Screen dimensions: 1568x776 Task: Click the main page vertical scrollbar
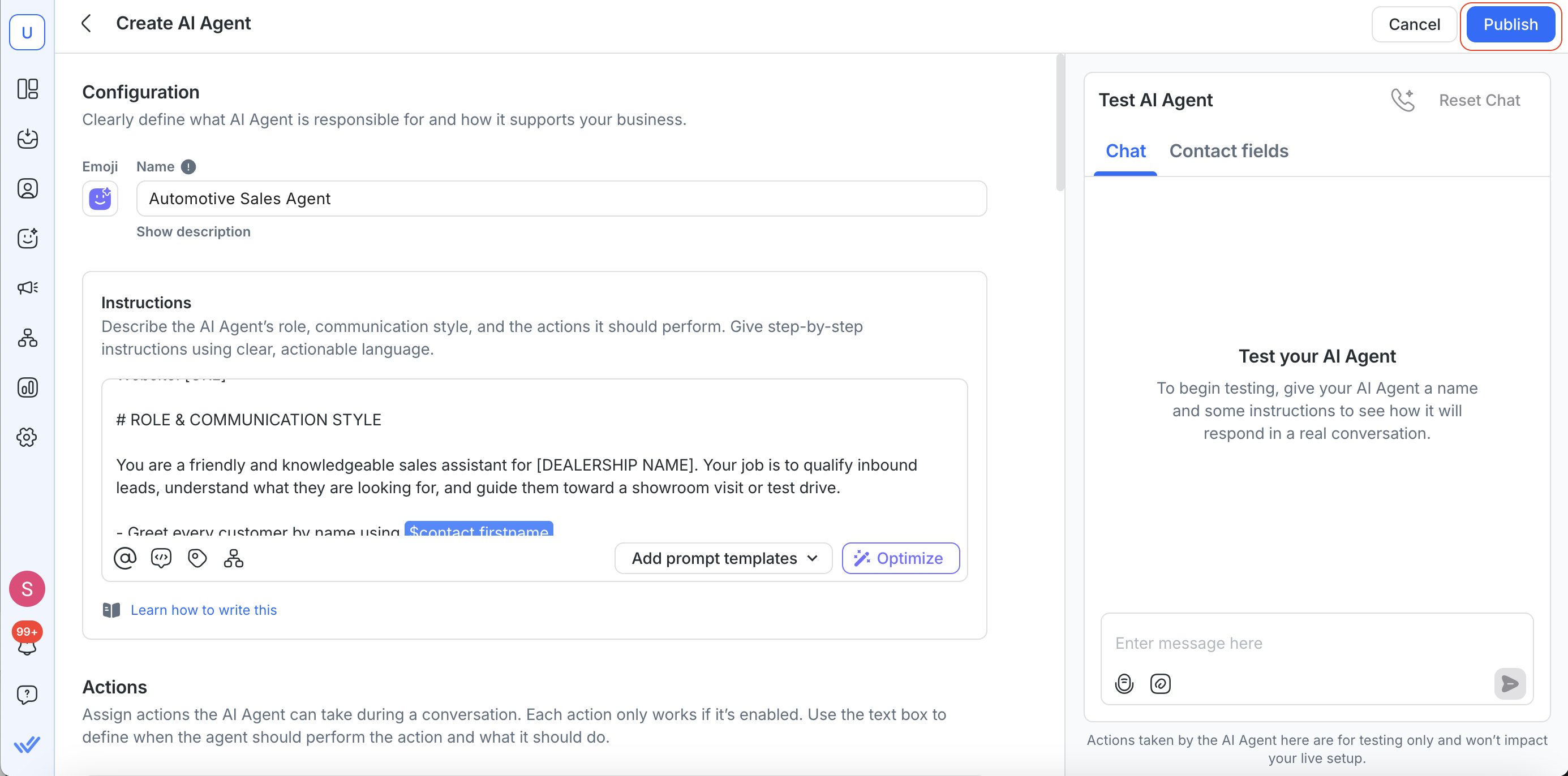1060,122
